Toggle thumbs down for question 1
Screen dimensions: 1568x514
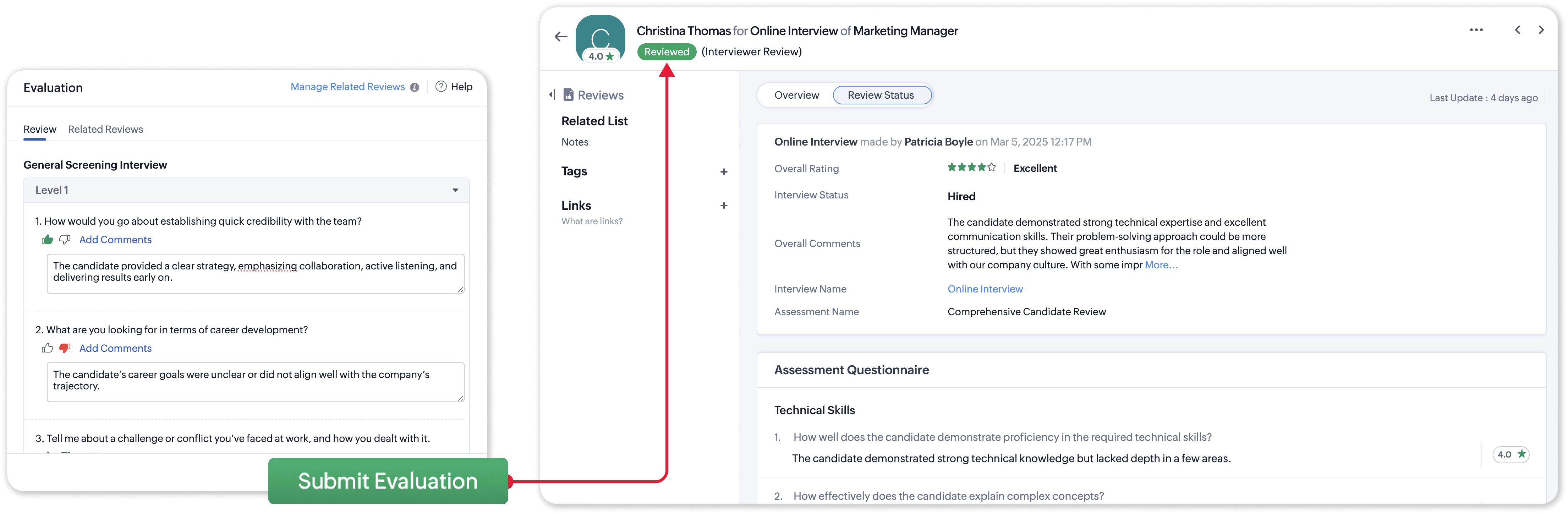[x=65, y=239]
